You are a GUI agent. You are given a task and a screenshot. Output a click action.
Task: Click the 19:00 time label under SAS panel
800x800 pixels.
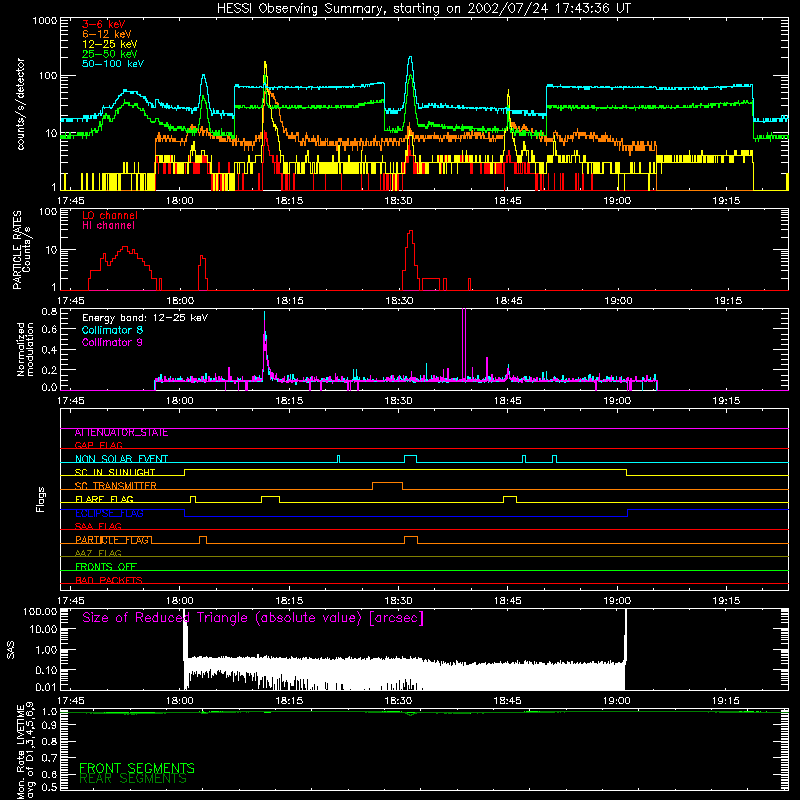pyautogui.click(x=617, y=701)
